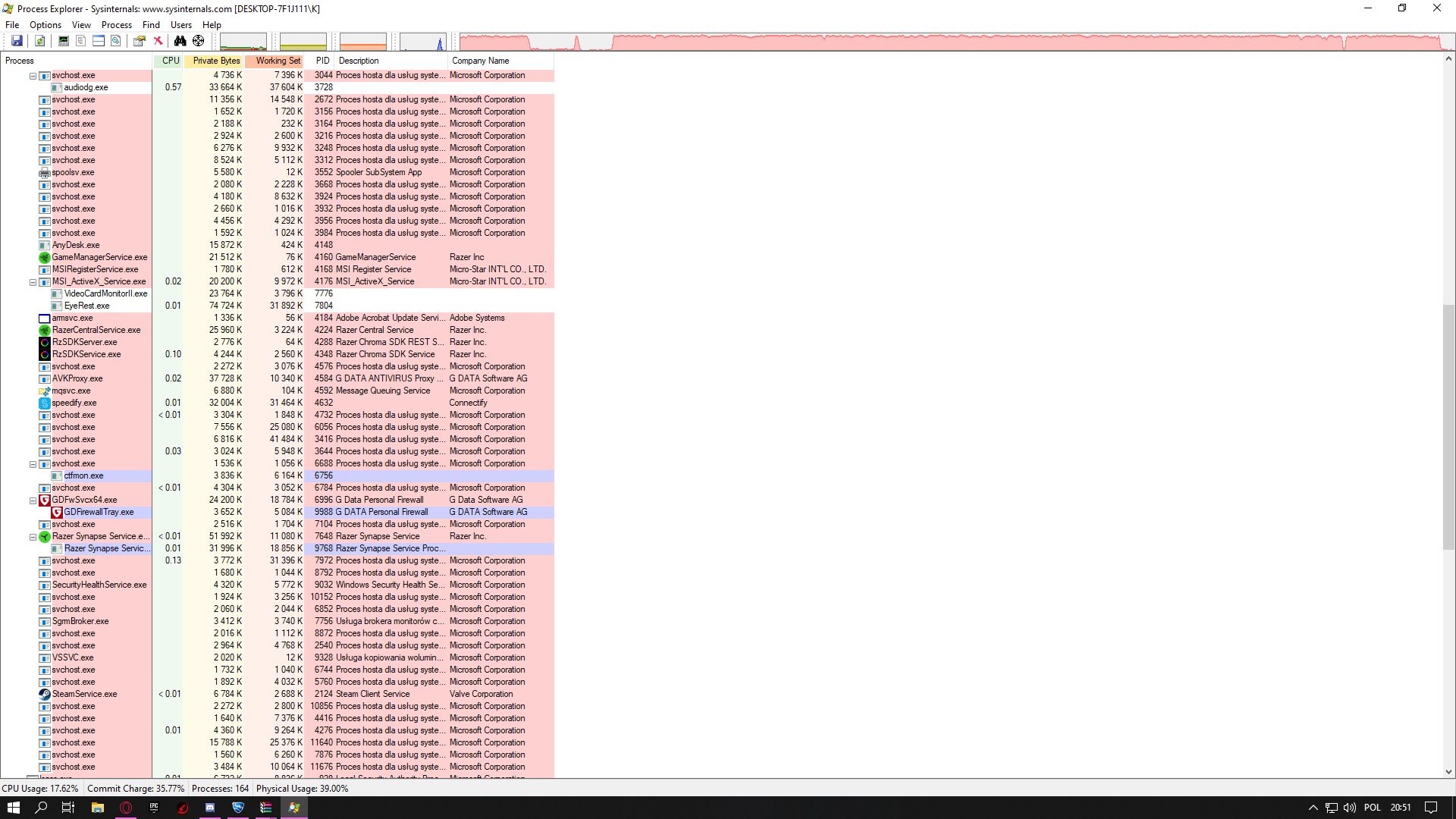Viewport: 1456px width, 819px height.
Task: Select the GameManagerService.exe process
Action: click(x=99, y=257)
